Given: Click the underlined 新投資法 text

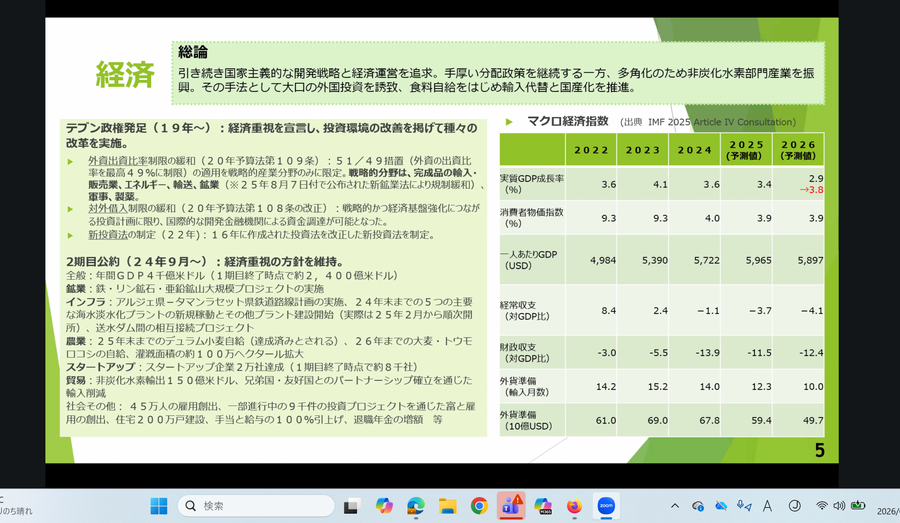Looking at the screenshot, I should point(108,235).
